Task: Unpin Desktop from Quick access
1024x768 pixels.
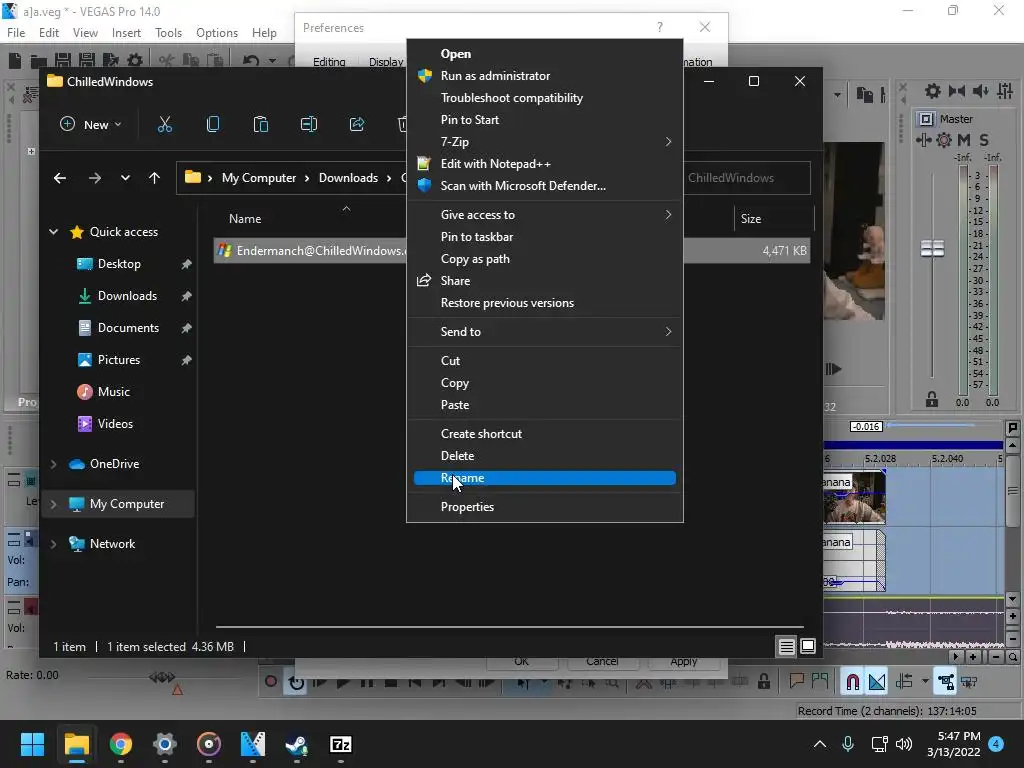Action: pyautogui.click(x=186, y=264)
